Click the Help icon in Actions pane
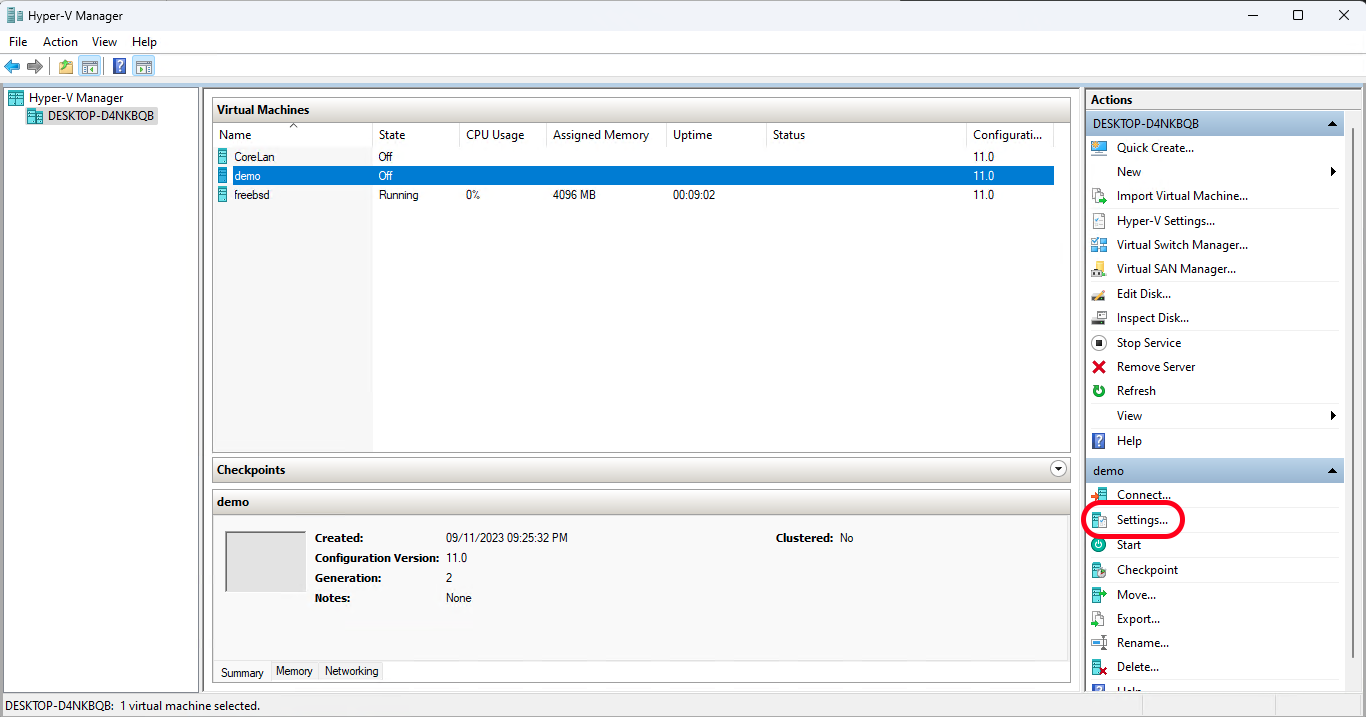 [x=1099, y=441]
